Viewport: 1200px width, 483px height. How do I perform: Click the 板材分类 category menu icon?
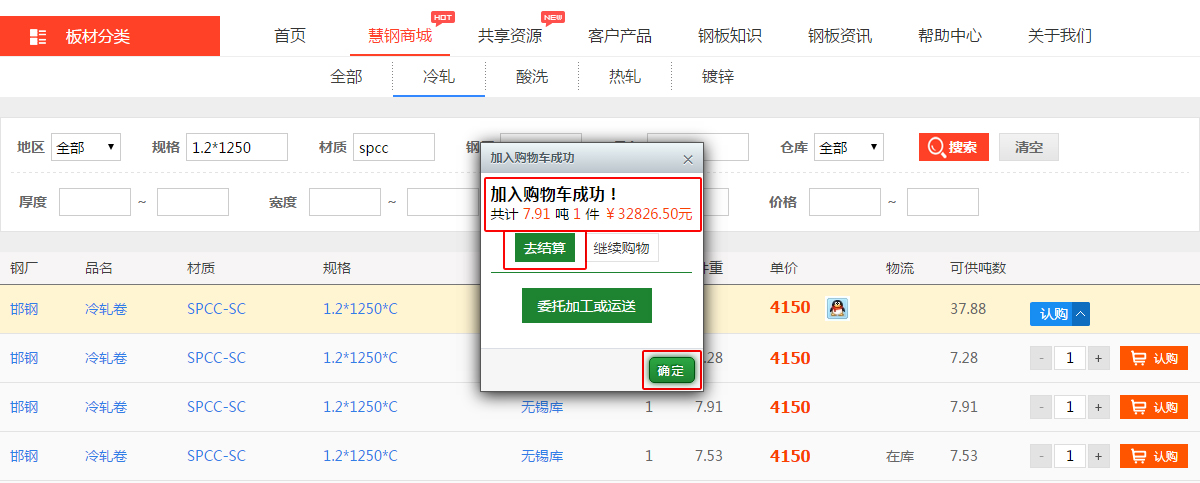[38, 37]
